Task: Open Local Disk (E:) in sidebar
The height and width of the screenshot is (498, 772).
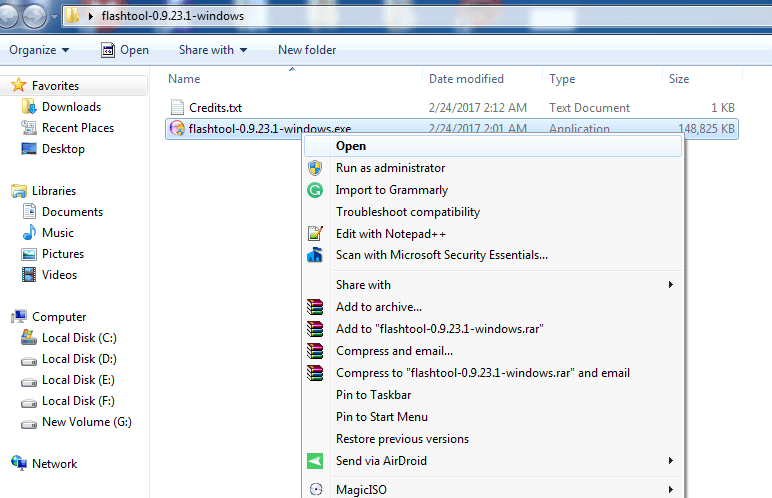Action: coord(78,380)
